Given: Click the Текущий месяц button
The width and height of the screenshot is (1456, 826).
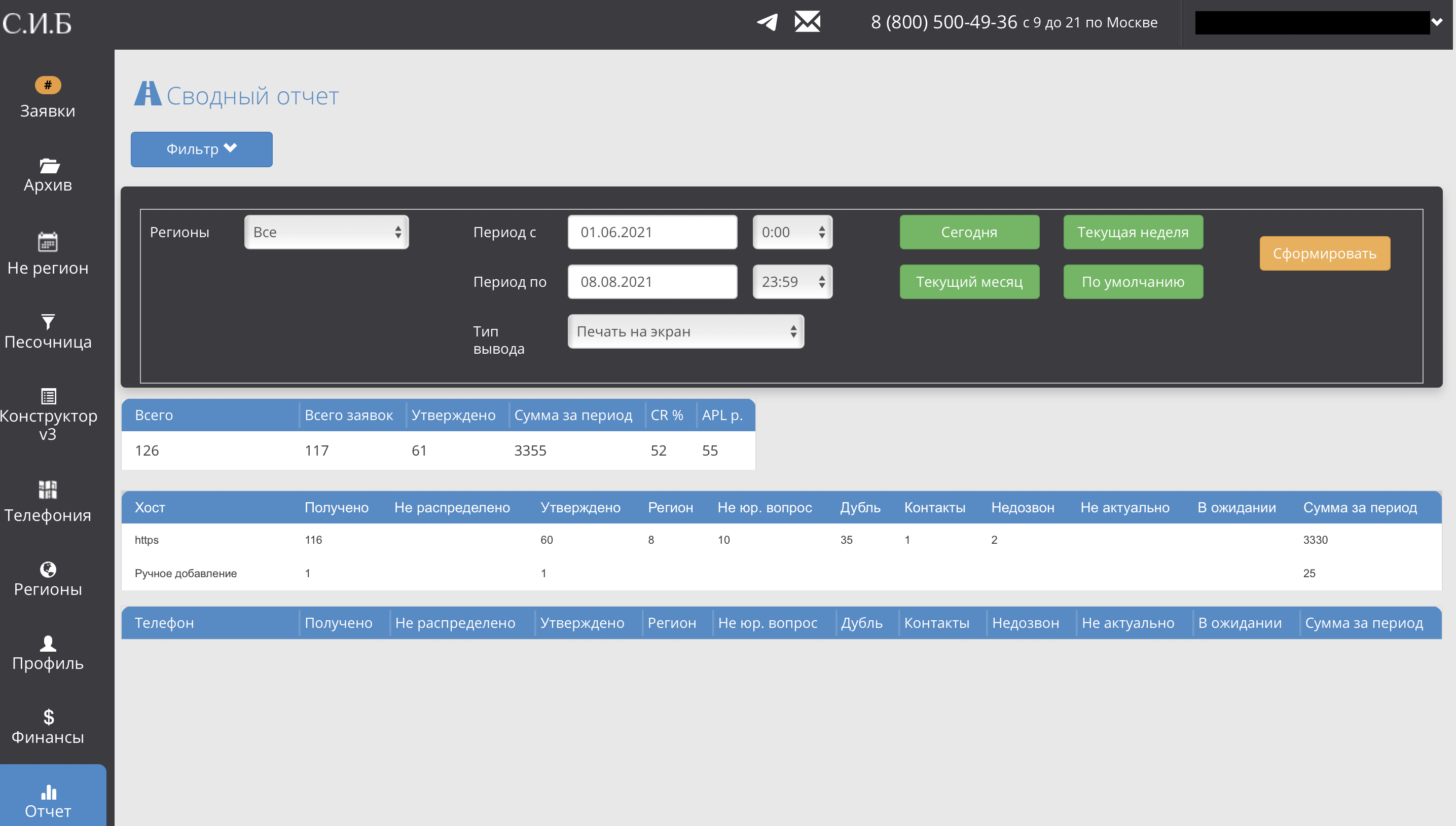Looking at the screenshot, I should (969, 282).
